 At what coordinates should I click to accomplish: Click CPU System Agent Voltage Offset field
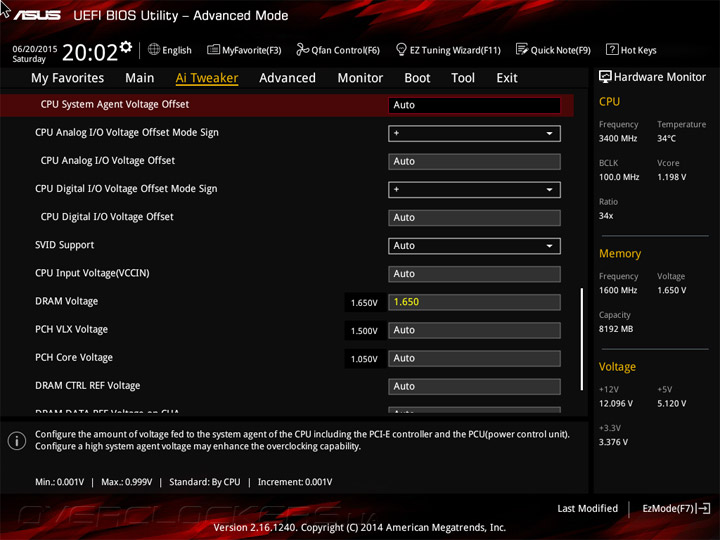(x=474, y=105)
